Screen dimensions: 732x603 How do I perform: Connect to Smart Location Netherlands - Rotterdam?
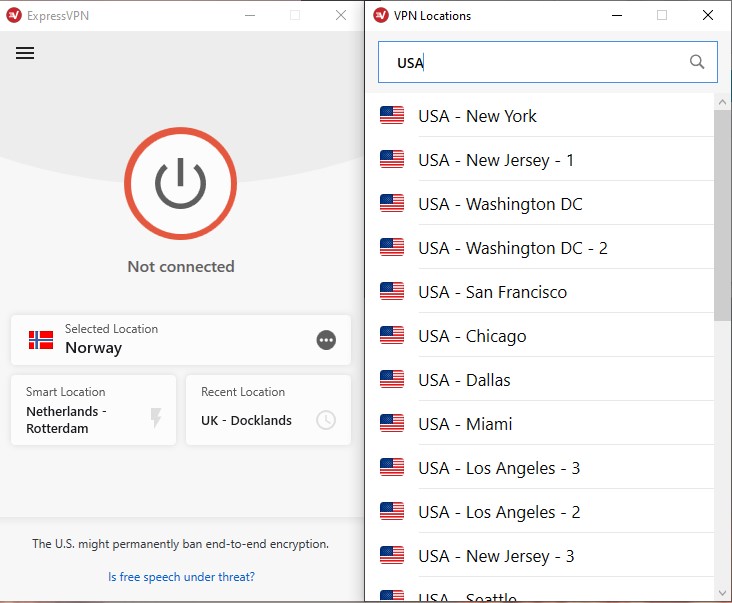93,410
